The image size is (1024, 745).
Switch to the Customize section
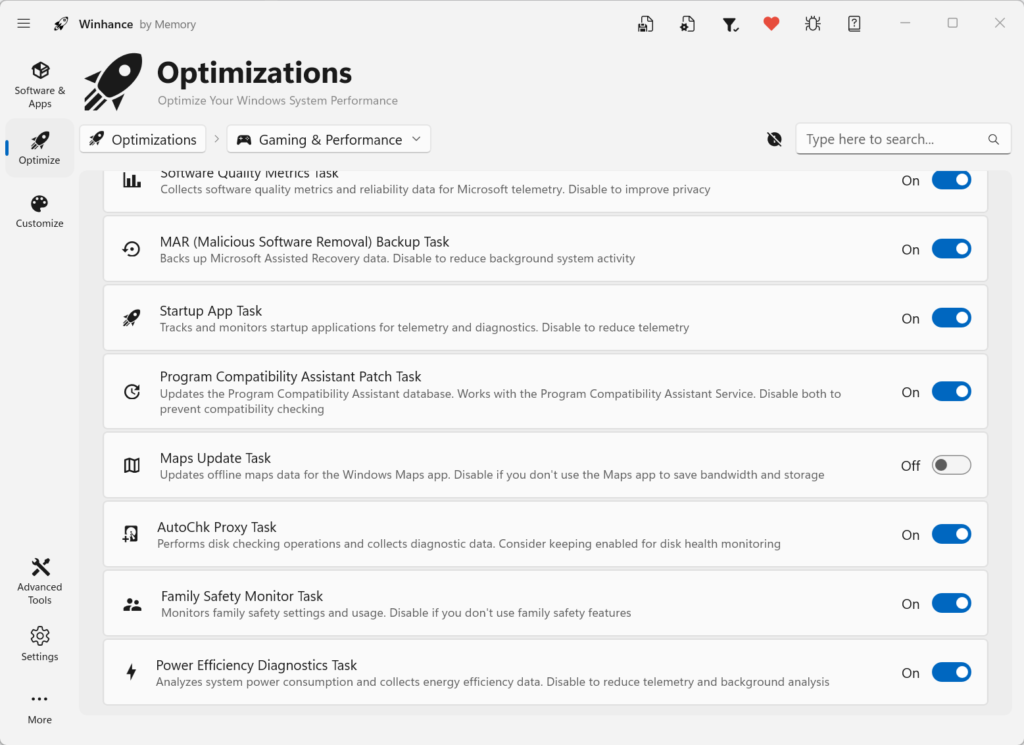(x=40, y=210)
